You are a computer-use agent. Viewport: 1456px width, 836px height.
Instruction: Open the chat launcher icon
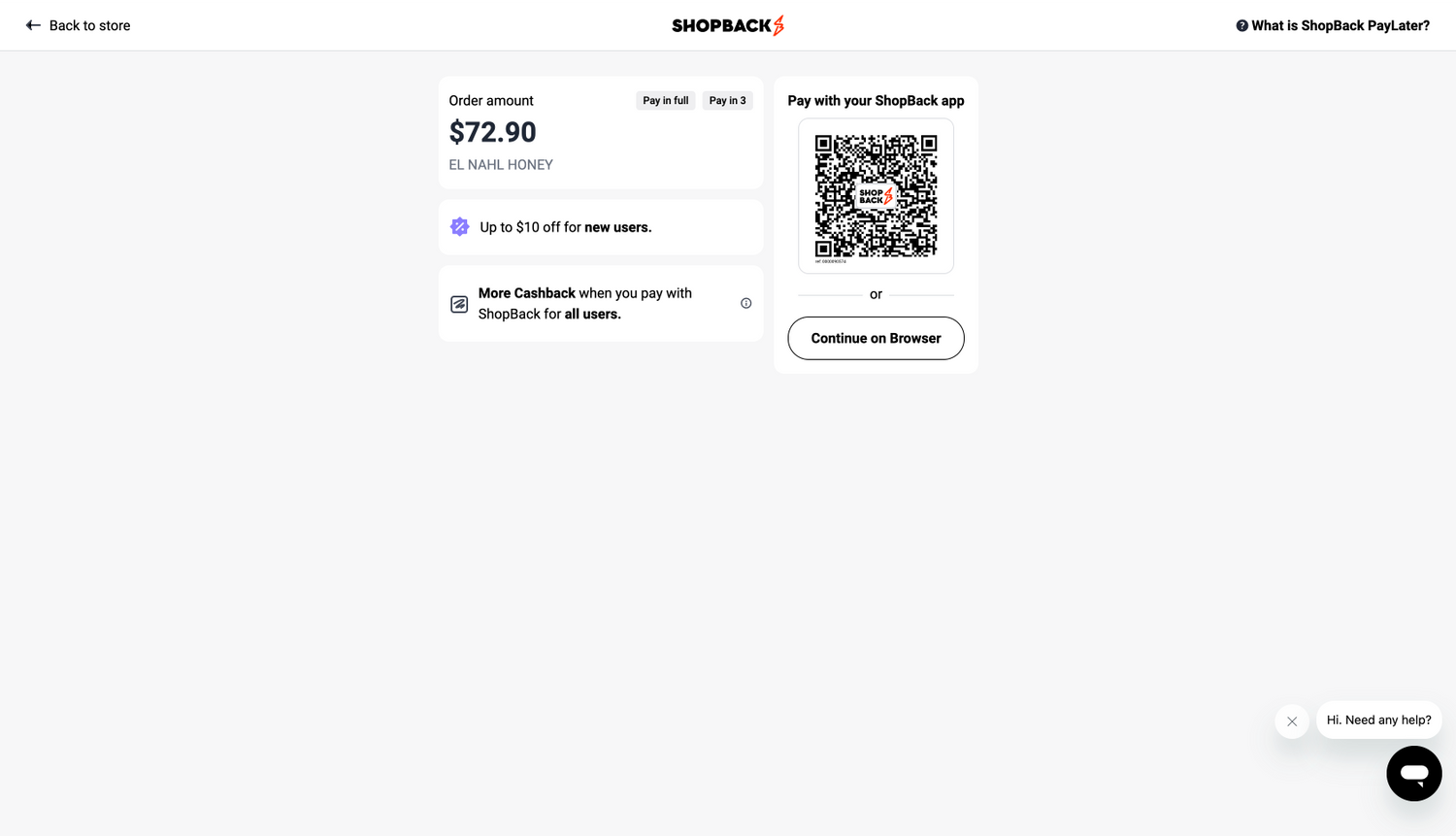pyautogui.click(x=1413, y=773)
